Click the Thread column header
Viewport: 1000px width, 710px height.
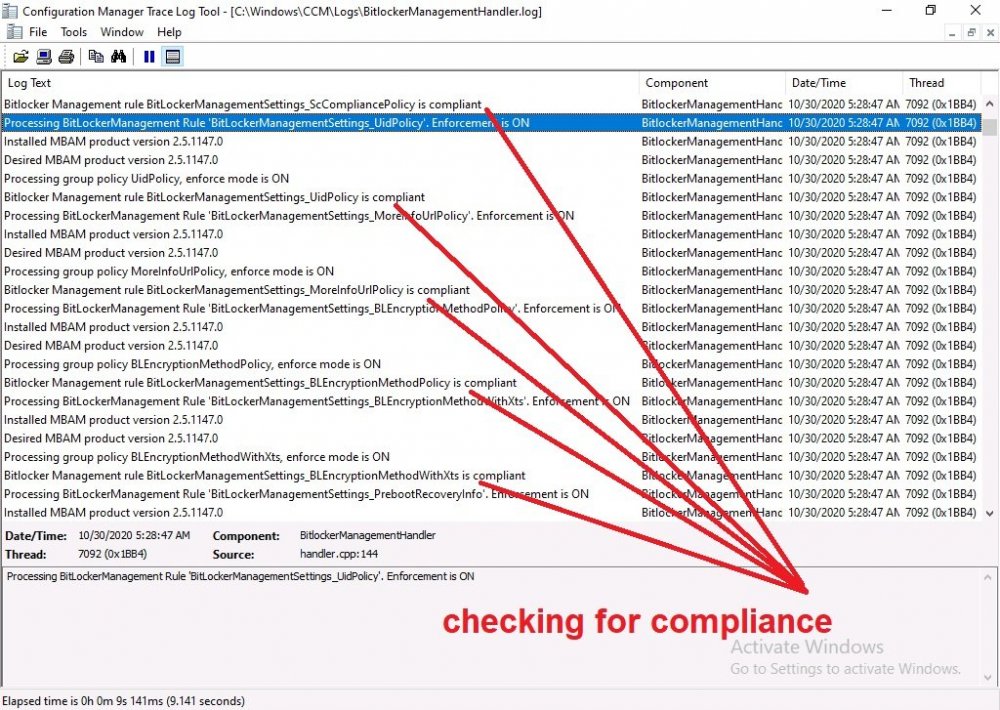[x=942, y=83]
